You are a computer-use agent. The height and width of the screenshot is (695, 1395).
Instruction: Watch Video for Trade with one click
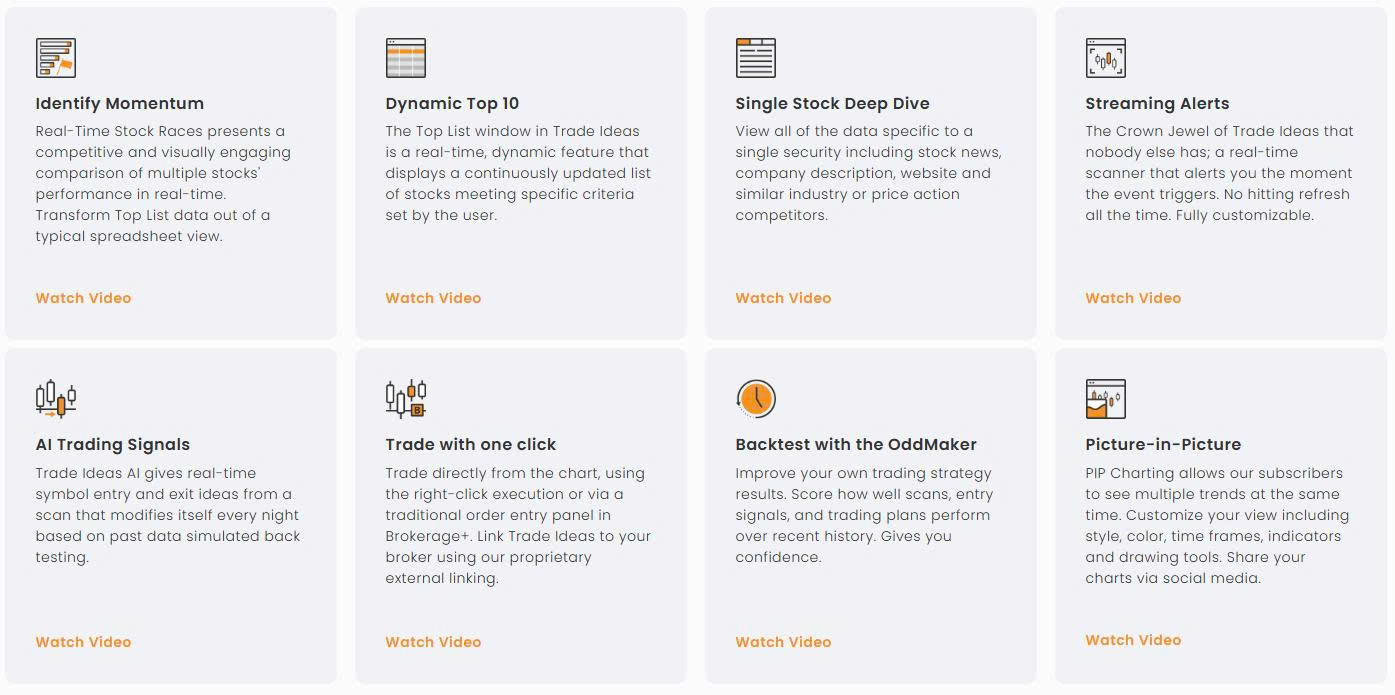433,642
